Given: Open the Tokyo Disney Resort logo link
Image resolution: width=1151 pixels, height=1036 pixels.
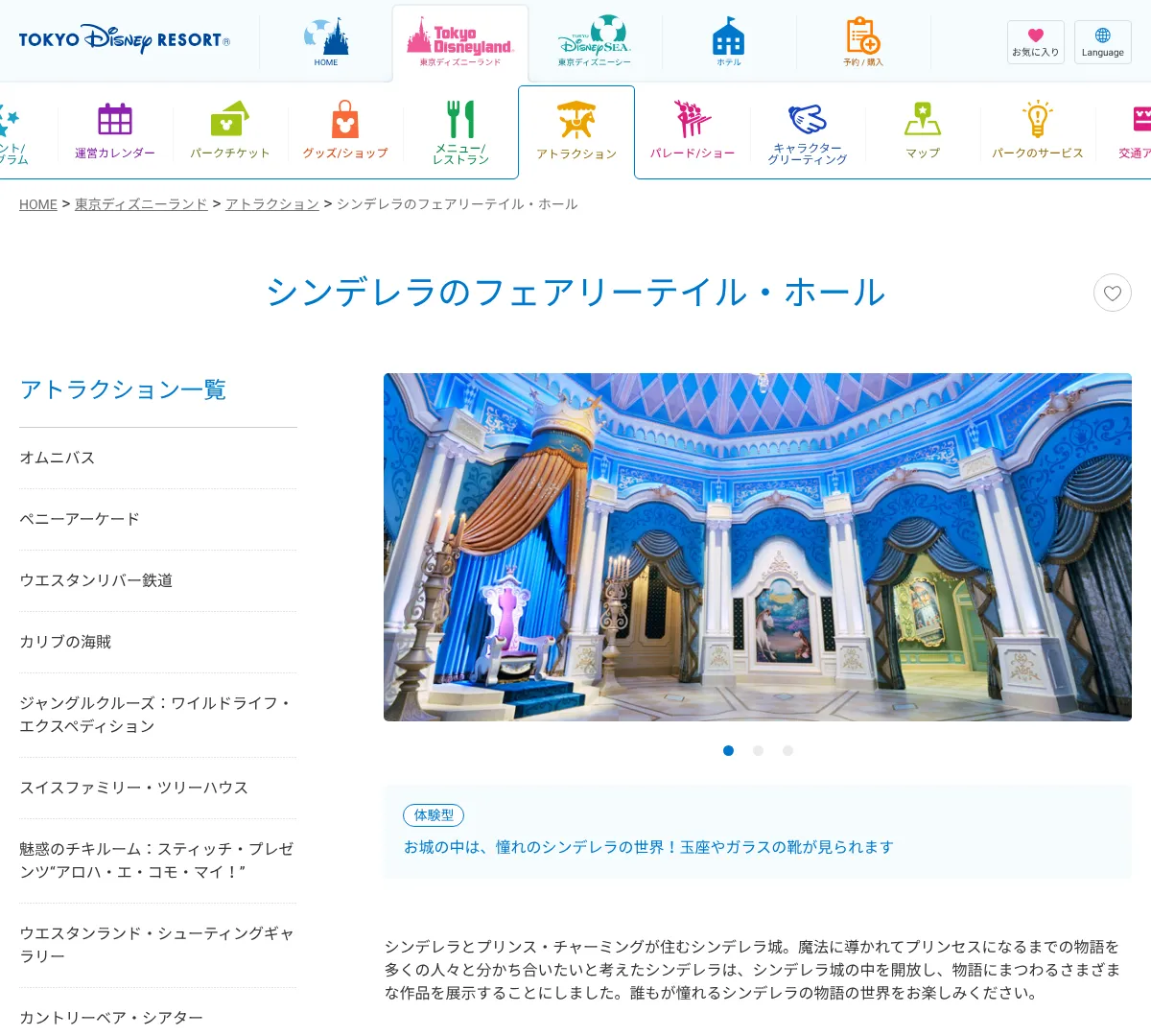Looking at the screenshot, I should pyautogui.click(x=124, y=39).
